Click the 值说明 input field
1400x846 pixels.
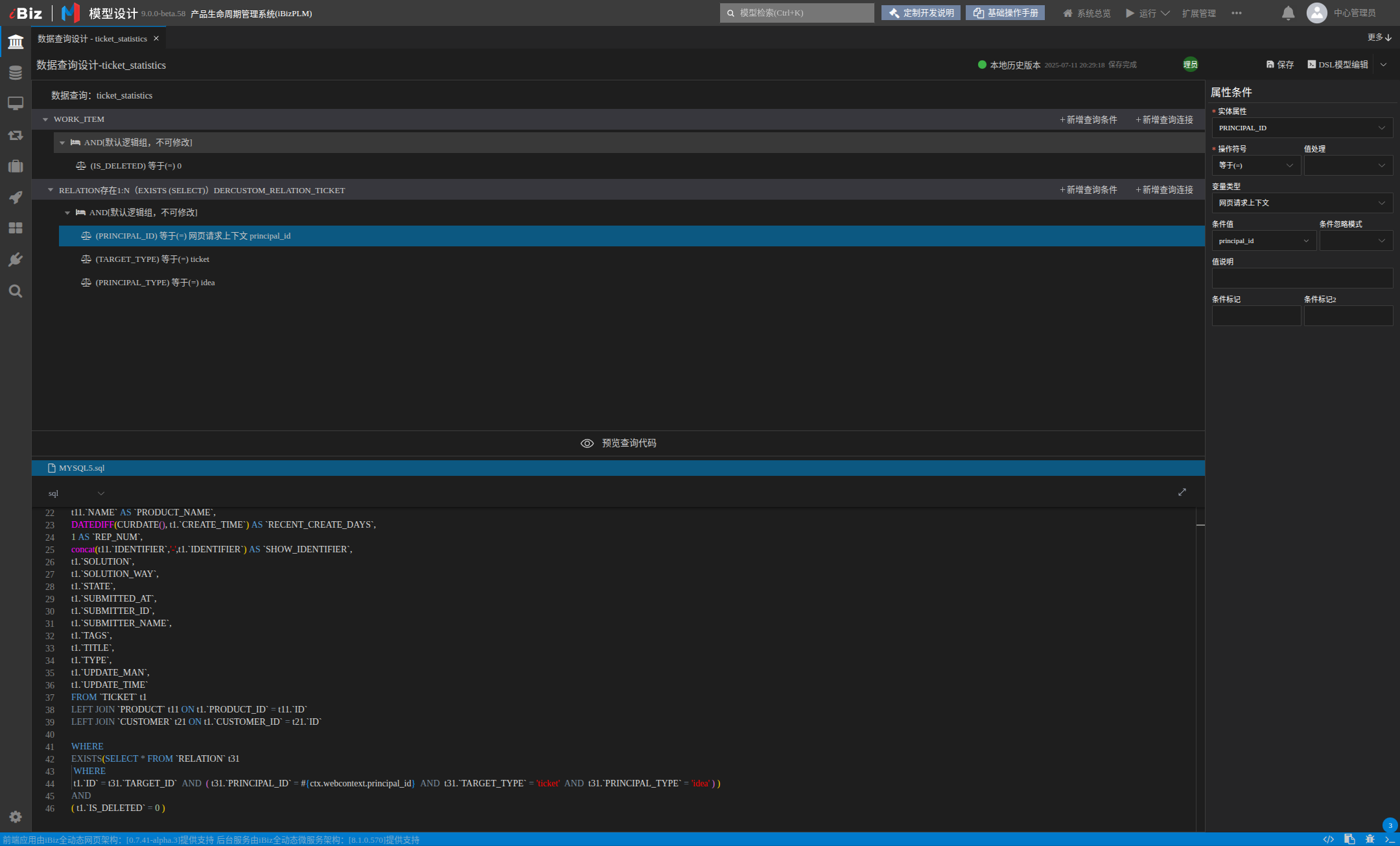click(1302, 278)
